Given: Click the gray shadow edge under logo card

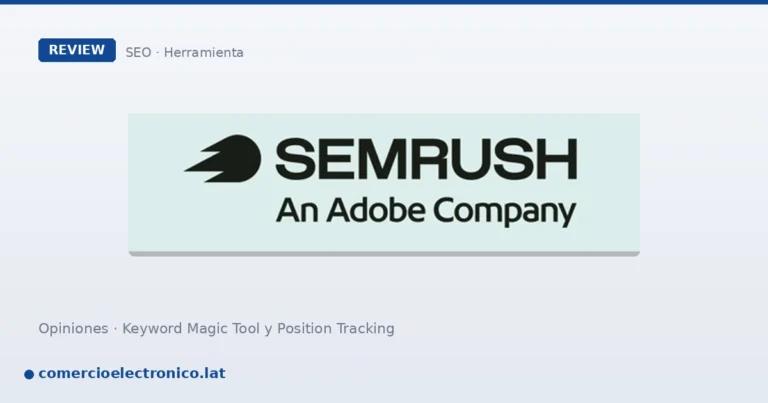Looking at the screenshot, I should [x=384, y=254].
